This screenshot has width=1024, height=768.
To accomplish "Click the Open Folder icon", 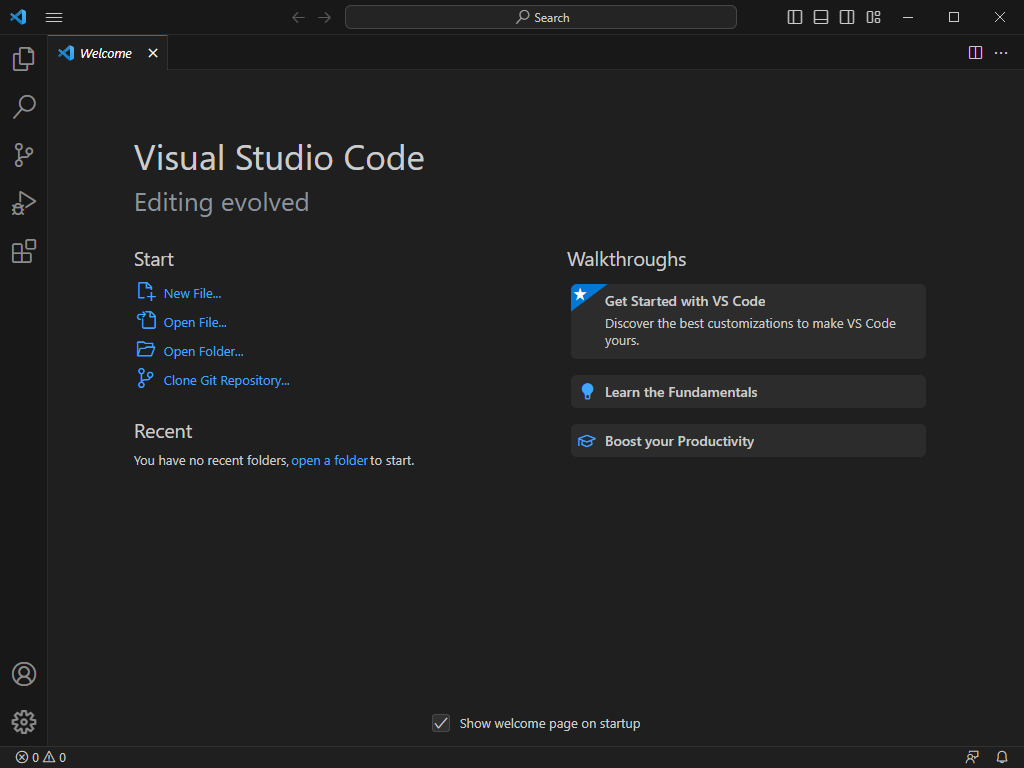I will [x=146, y=349].
